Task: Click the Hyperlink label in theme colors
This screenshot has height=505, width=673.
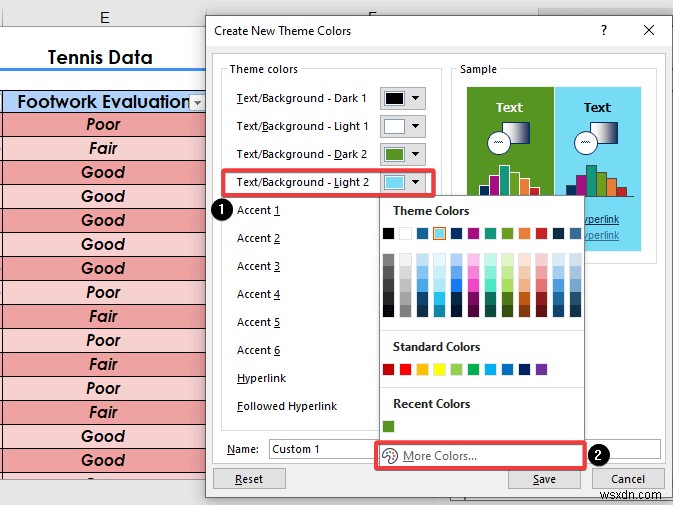Action: pos(261,378)
